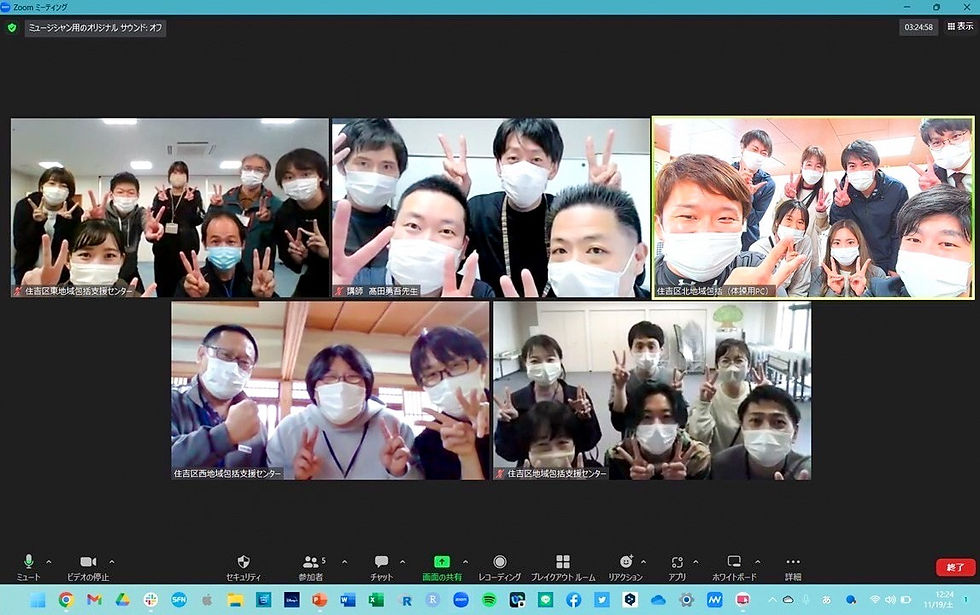Screen dimensions: 980x615
Task: Open Google Chrome from the taskbar
Action: click(x=66, y=600)
